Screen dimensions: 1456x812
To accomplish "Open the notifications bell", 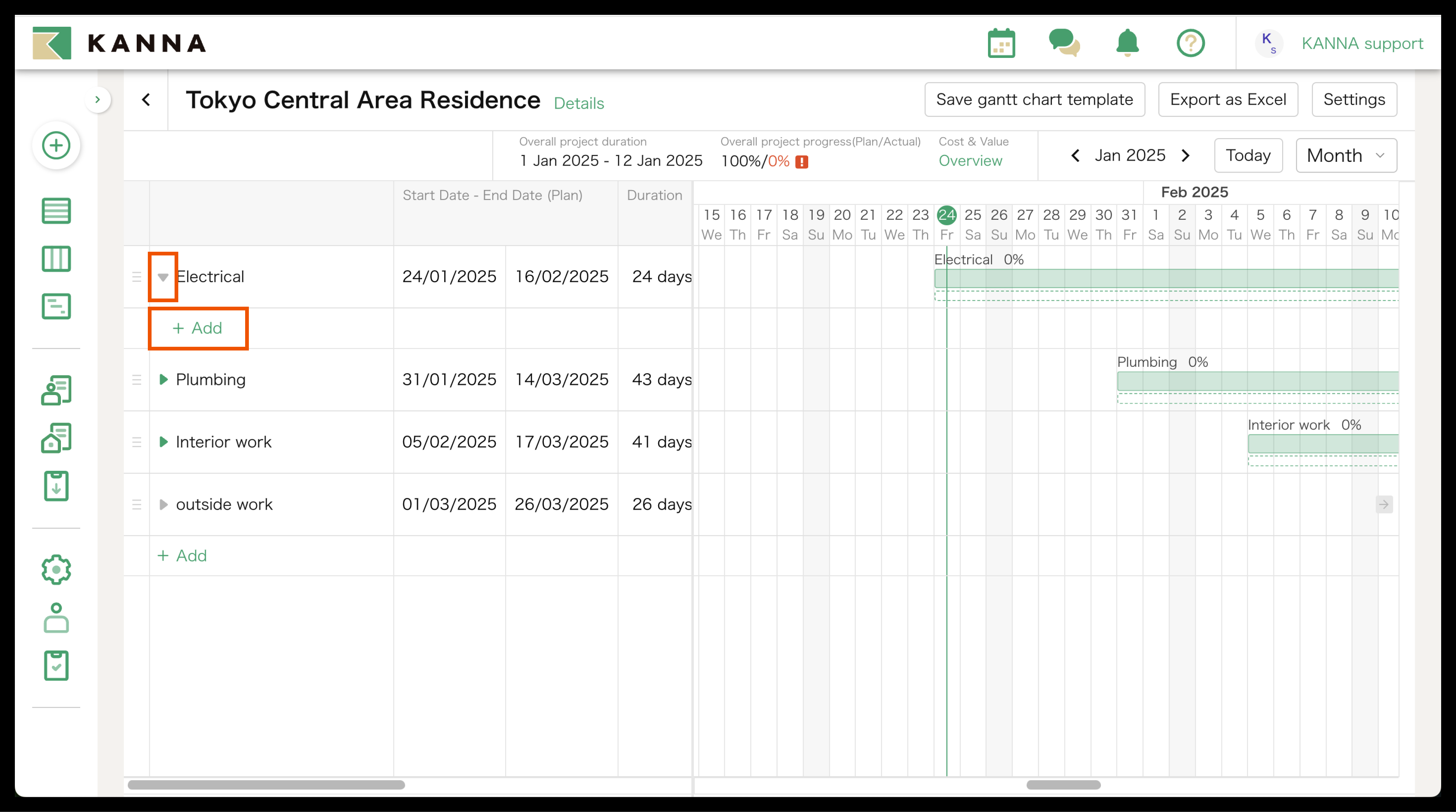I will [x=1127, y=43].
